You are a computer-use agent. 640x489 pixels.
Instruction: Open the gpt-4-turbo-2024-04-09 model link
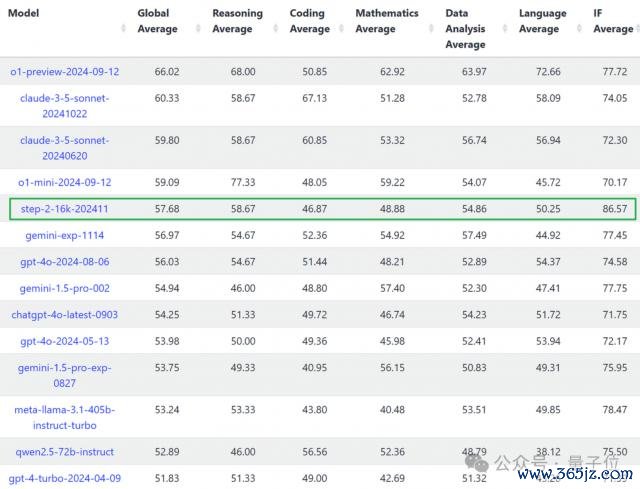pos(64,478)
